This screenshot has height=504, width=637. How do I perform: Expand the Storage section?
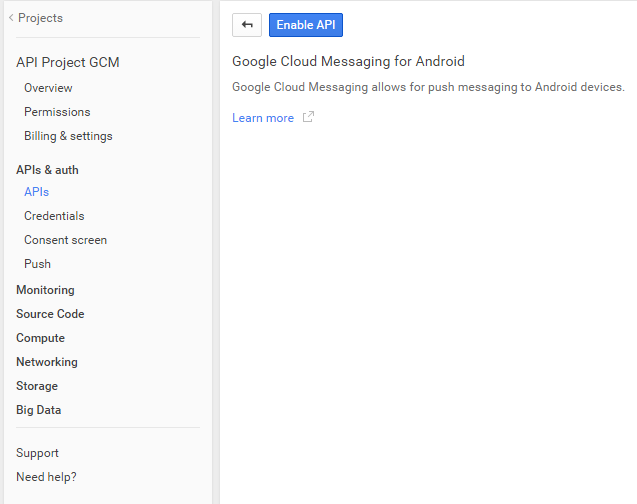click(37, 386)
